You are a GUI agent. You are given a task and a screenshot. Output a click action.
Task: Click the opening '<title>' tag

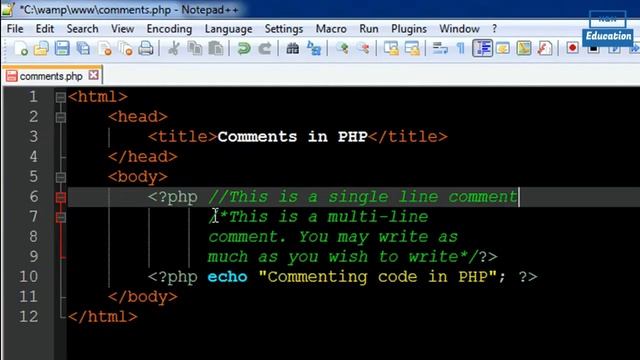click(x=182, y=137)
